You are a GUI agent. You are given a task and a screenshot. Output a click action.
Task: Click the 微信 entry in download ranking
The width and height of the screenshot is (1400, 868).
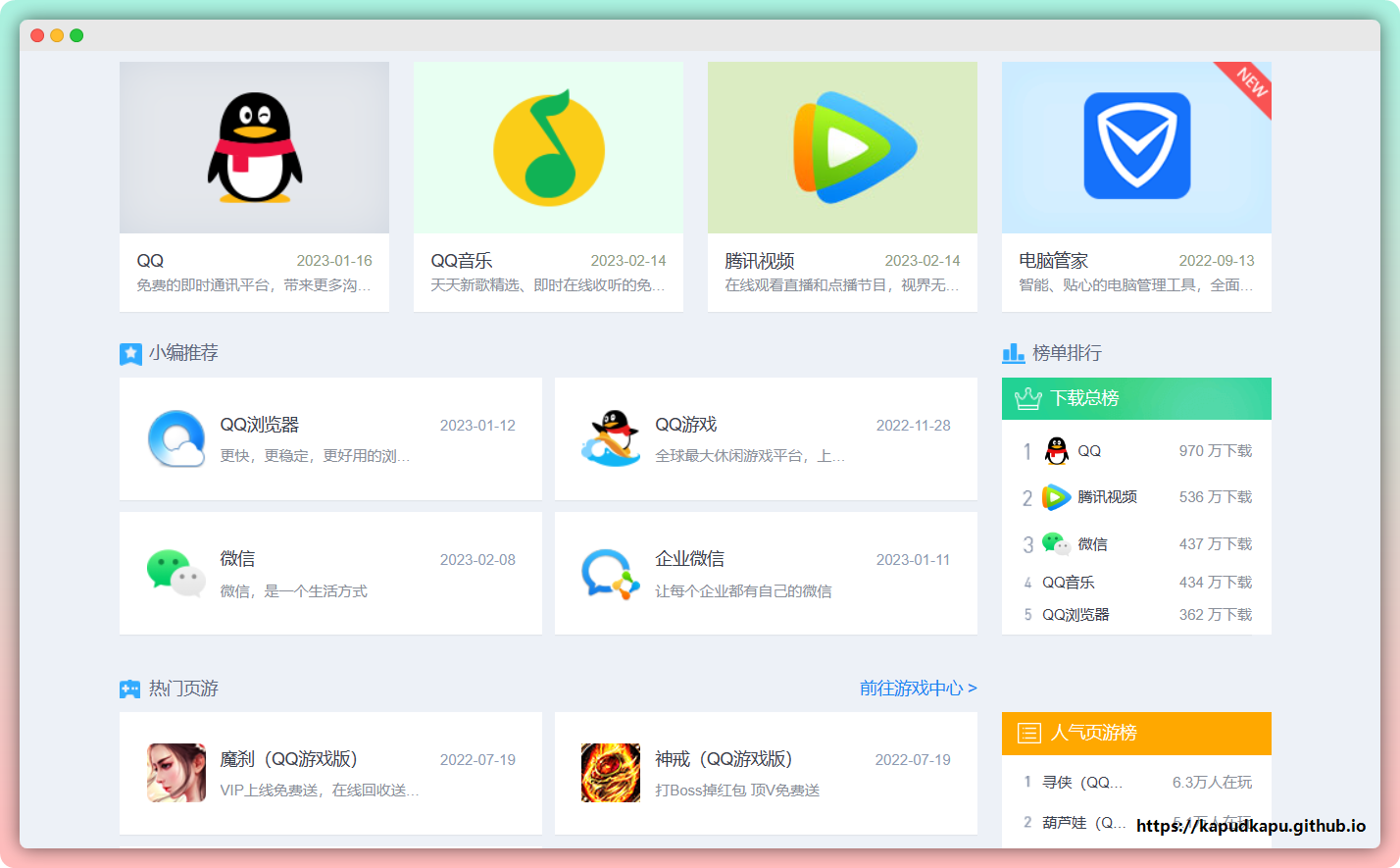pos(1092,544)
